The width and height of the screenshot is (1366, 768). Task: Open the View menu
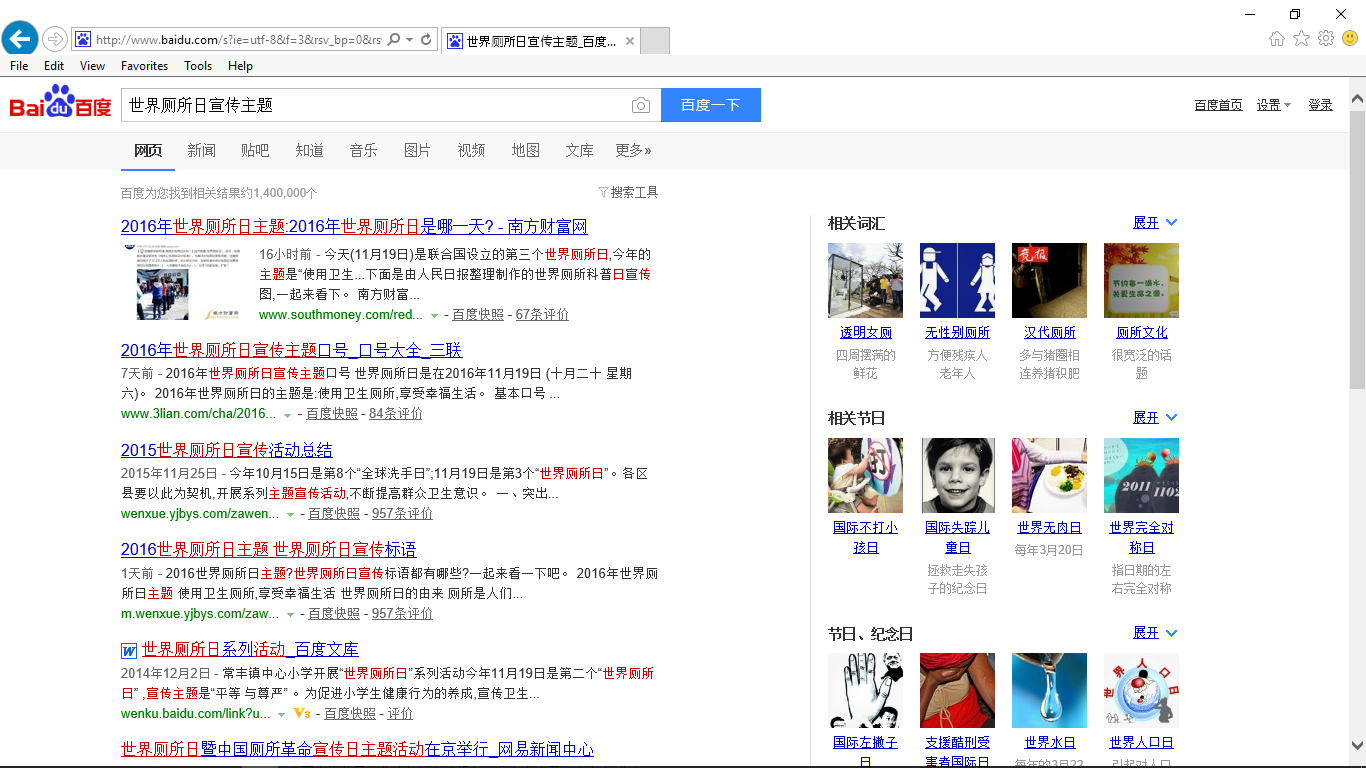(92, 66)
